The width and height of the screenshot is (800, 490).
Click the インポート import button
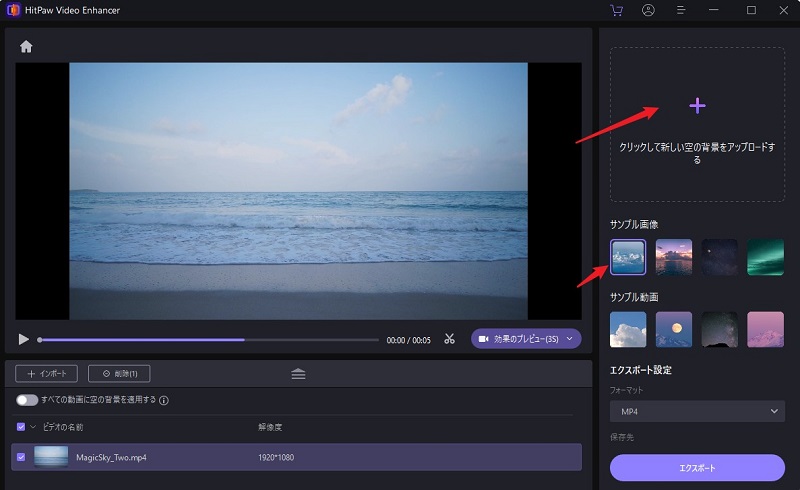pyautogui.click(x=47, y=373)
